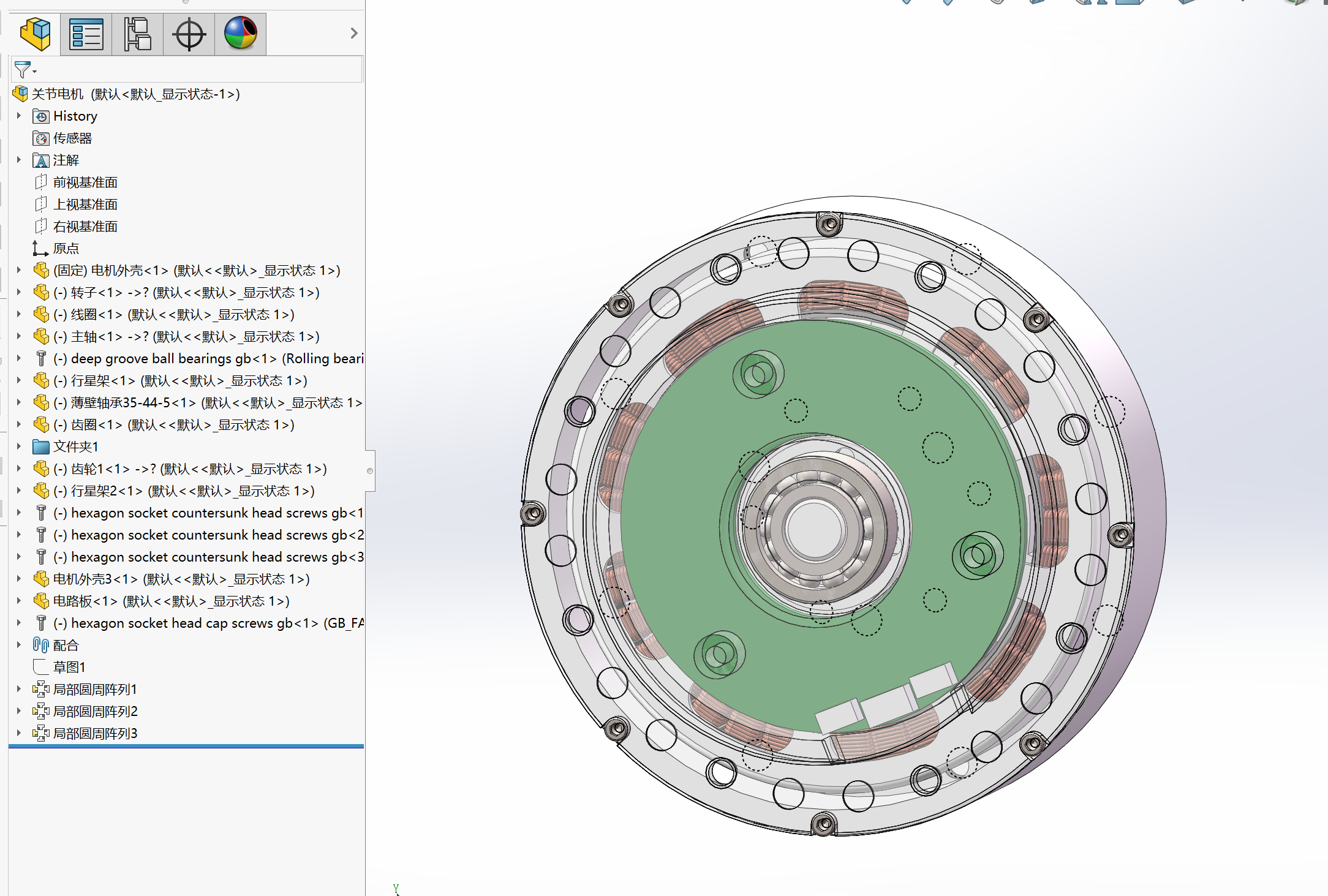Select the 前视基准面 plane icon

point(41,183)
